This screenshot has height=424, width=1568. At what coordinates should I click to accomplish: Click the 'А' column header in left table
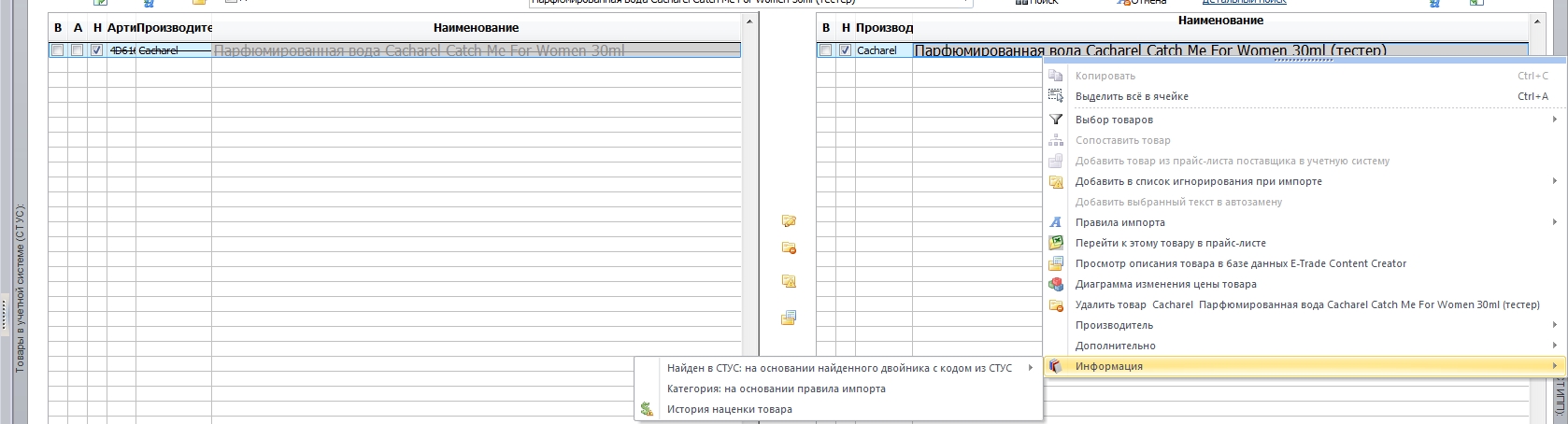tap(78, 28)
